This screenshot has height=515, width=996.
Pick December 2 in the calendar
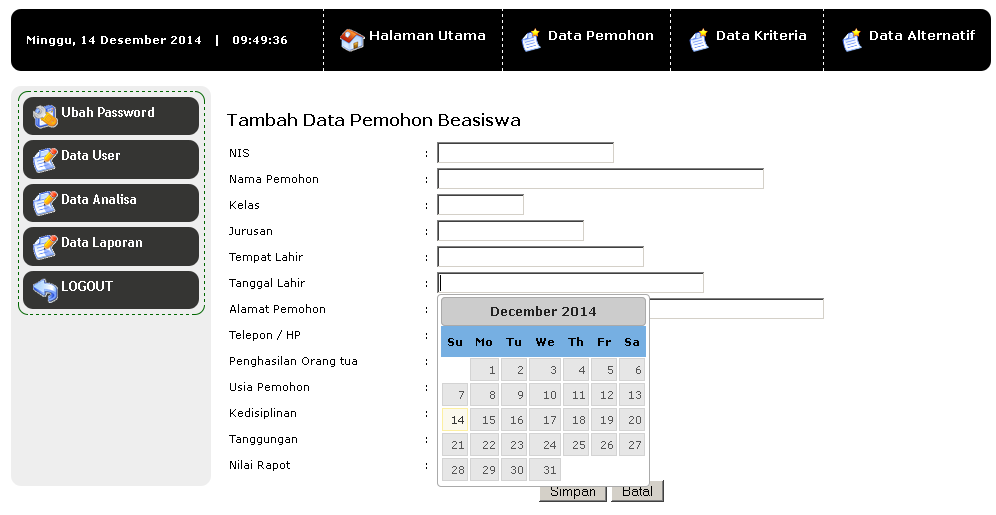coord(514,370)
